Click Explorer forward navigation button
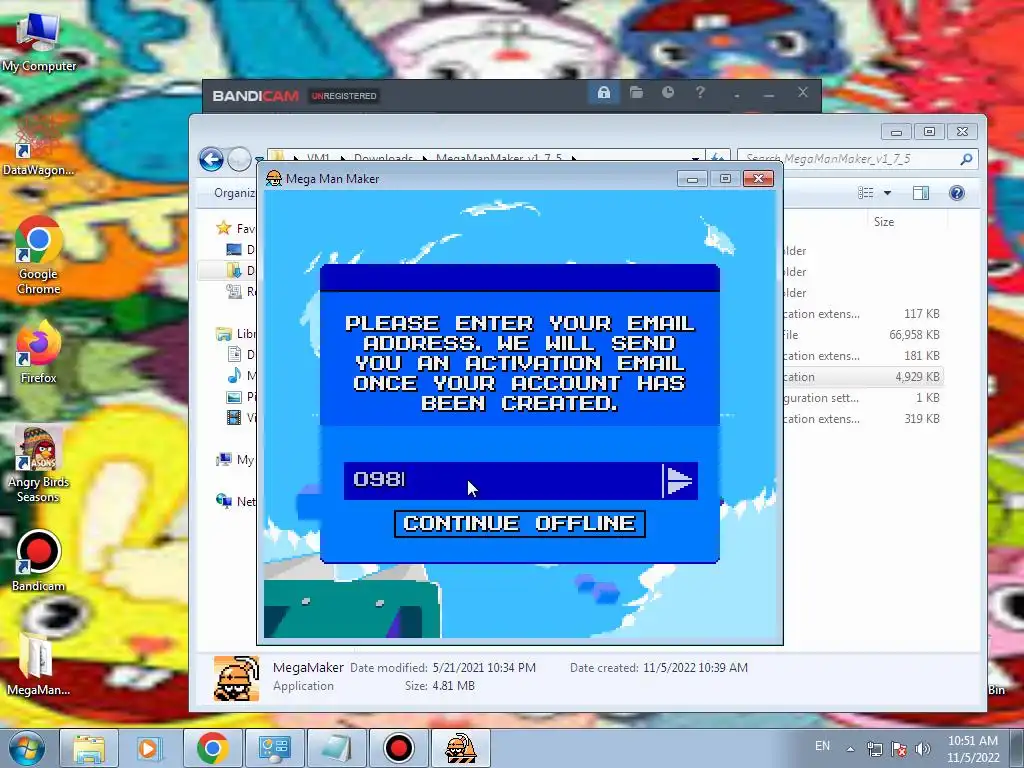The height and width of the screenshot is (768, 1024). click(x=239, y=159)
